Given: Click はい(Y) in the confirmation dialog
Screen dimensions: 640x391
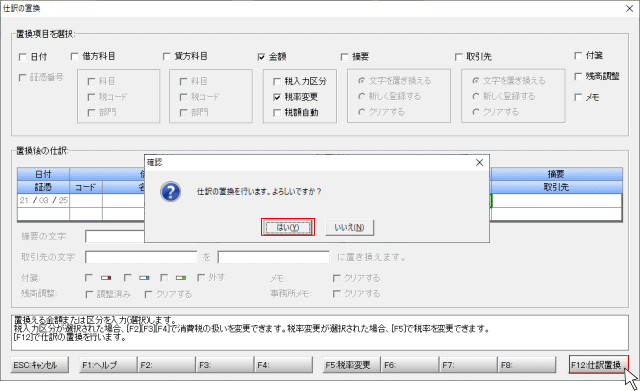Looking at the screenshot, I should click(288, 227).
